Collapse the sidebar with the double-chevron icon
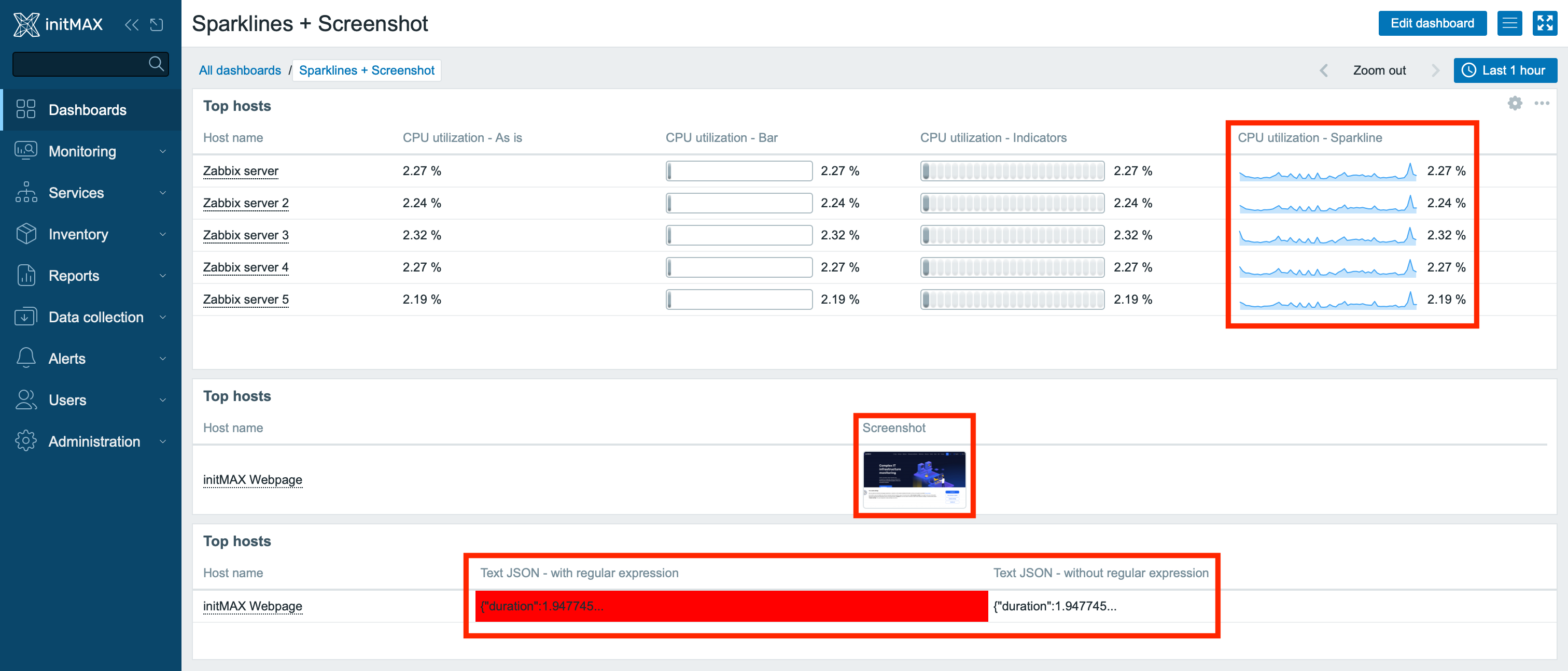 132,25
